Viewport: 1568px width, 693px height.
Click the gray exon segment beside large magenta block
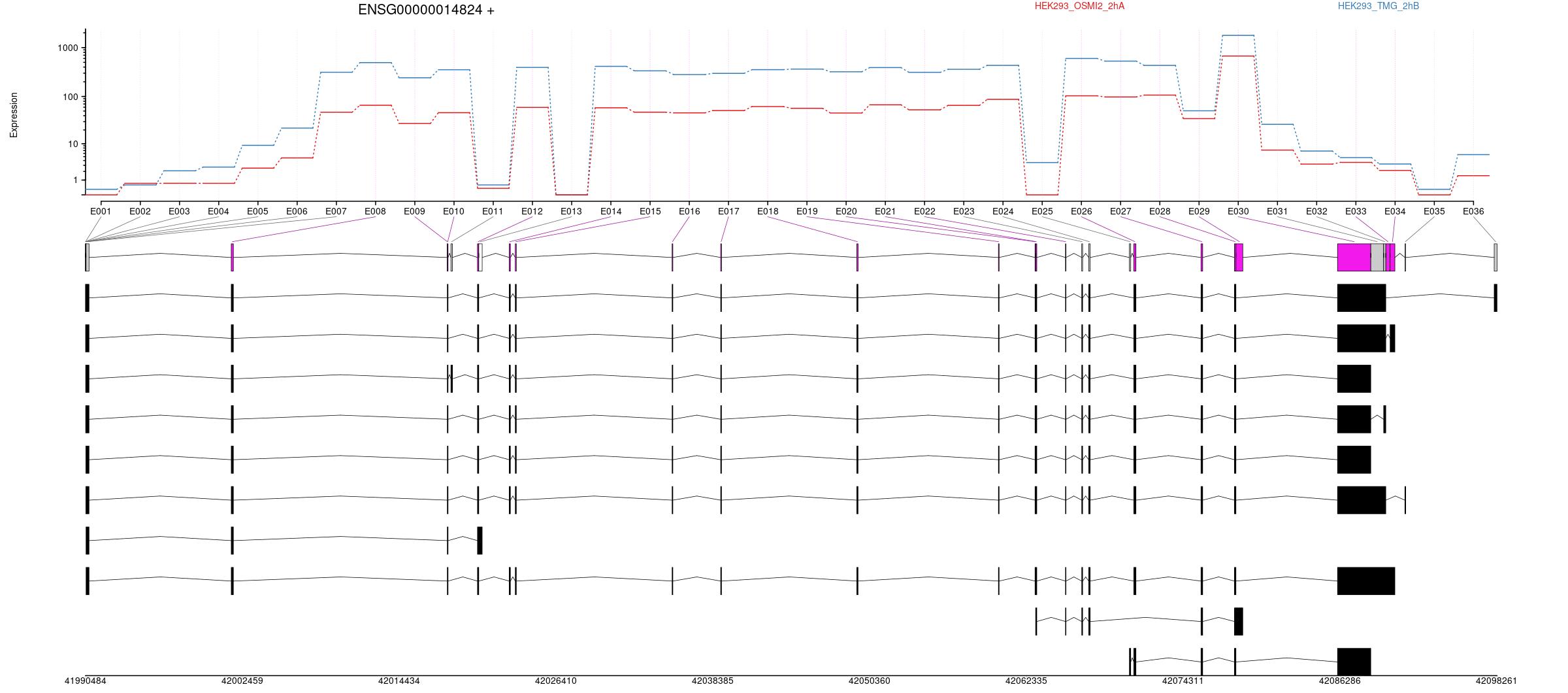(x=1377, y=257)
